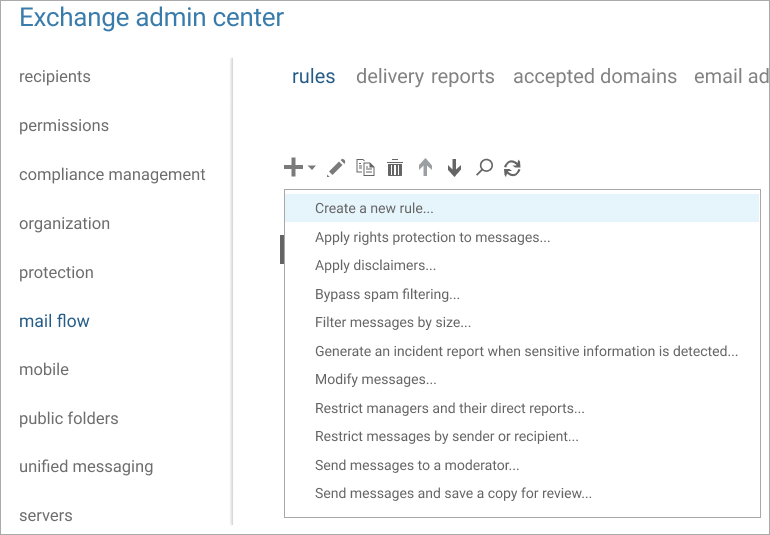Image resolution: width=770 pixels, height=535 pixels.
Task: Select 'Create a new rule...' menu entry
Action: coord(522,208)
